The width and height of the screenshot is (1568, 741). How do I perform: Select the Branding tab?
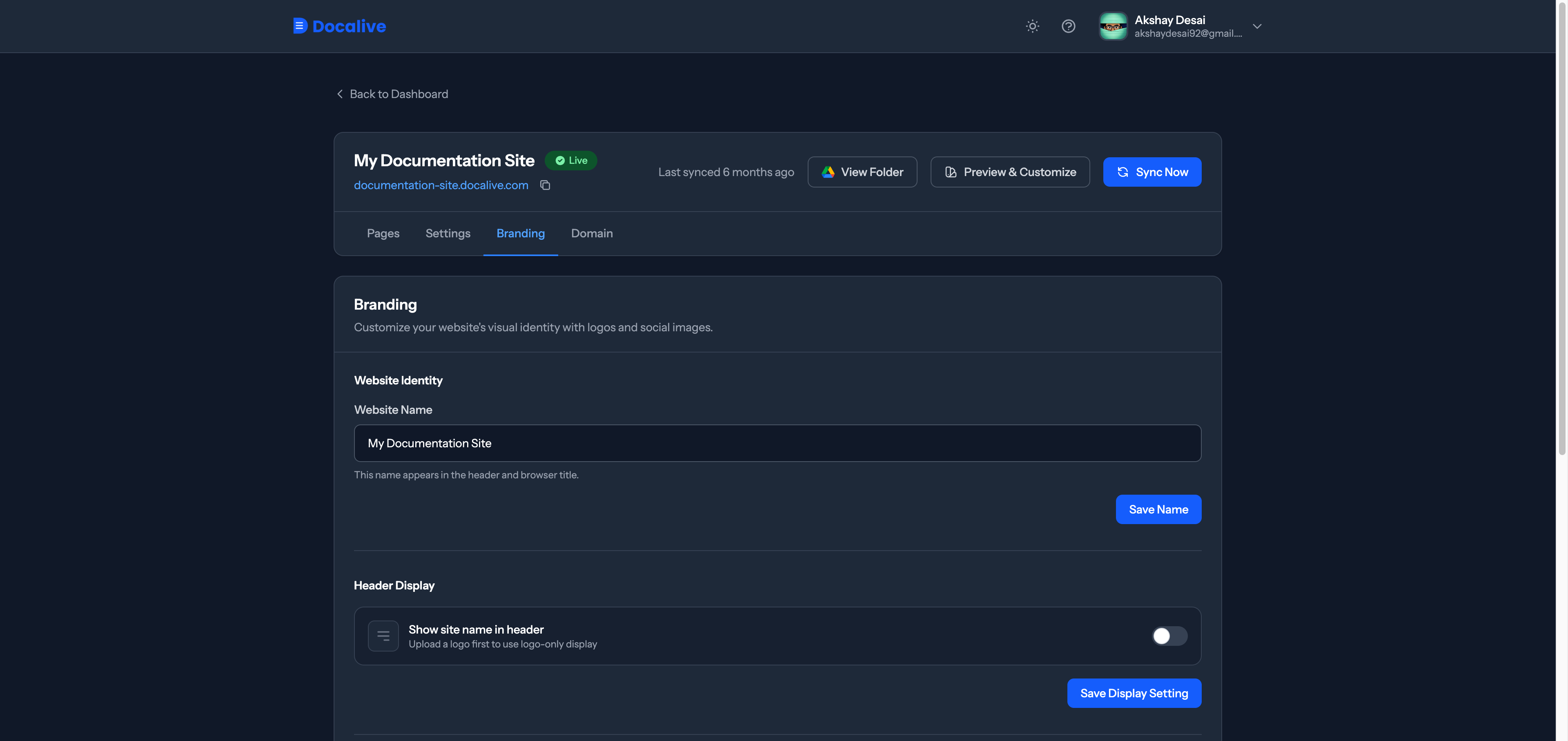click(x=521, y=233)
